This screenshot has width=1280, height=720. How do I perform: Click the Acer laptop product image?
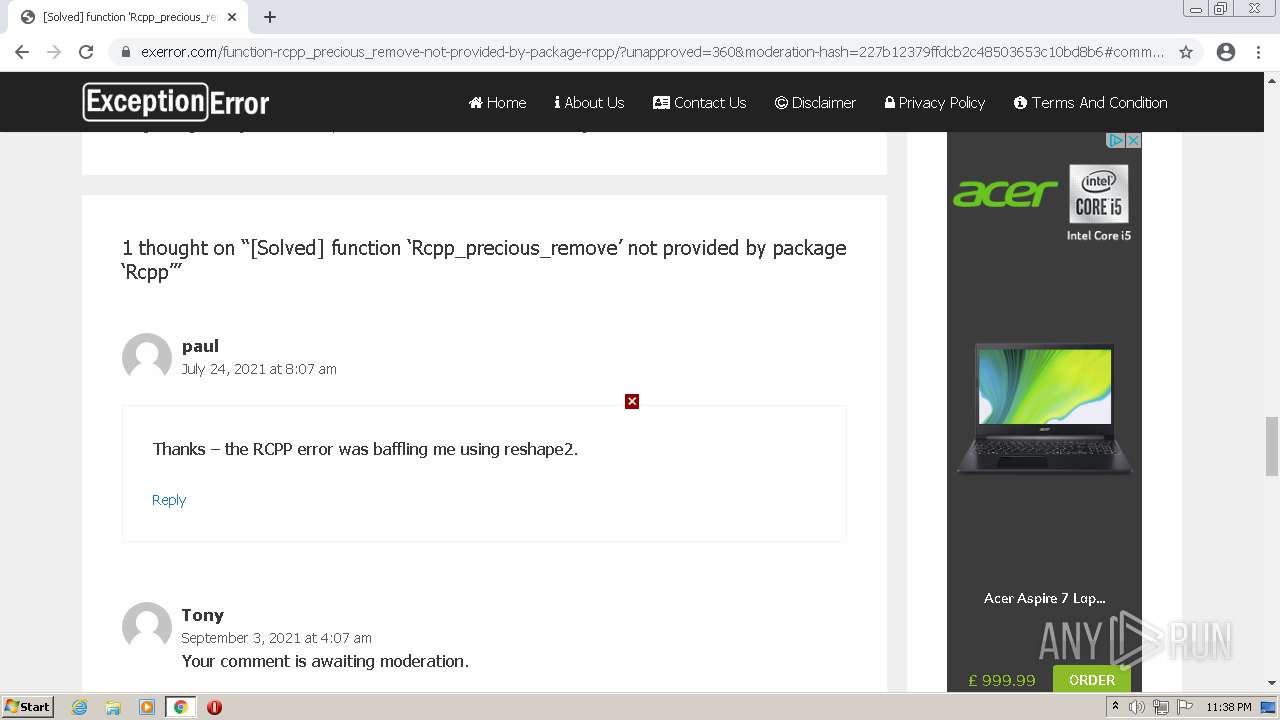coord(1045,408)
